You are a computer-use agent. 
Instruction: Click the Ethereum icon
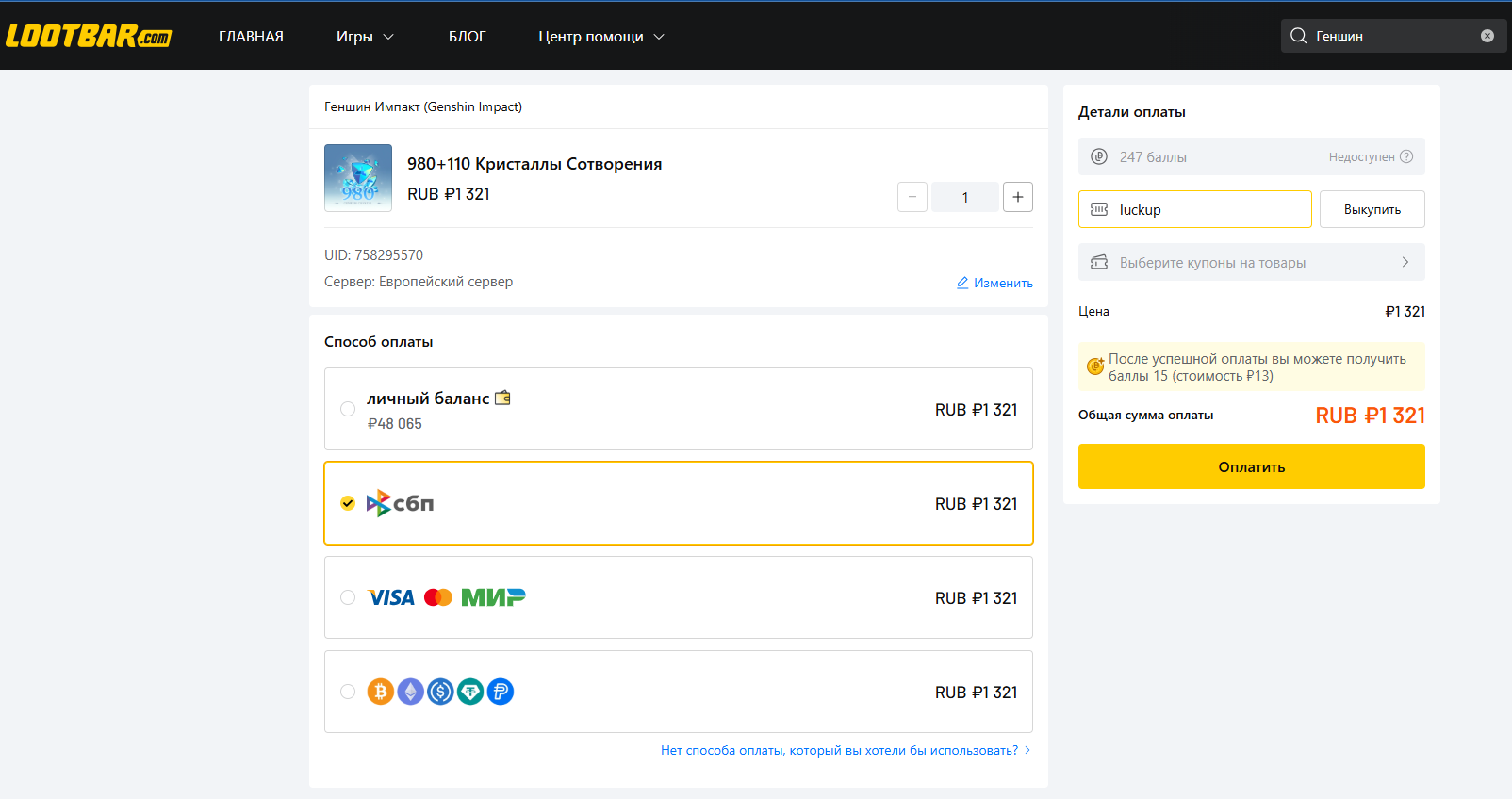point(411,692)
